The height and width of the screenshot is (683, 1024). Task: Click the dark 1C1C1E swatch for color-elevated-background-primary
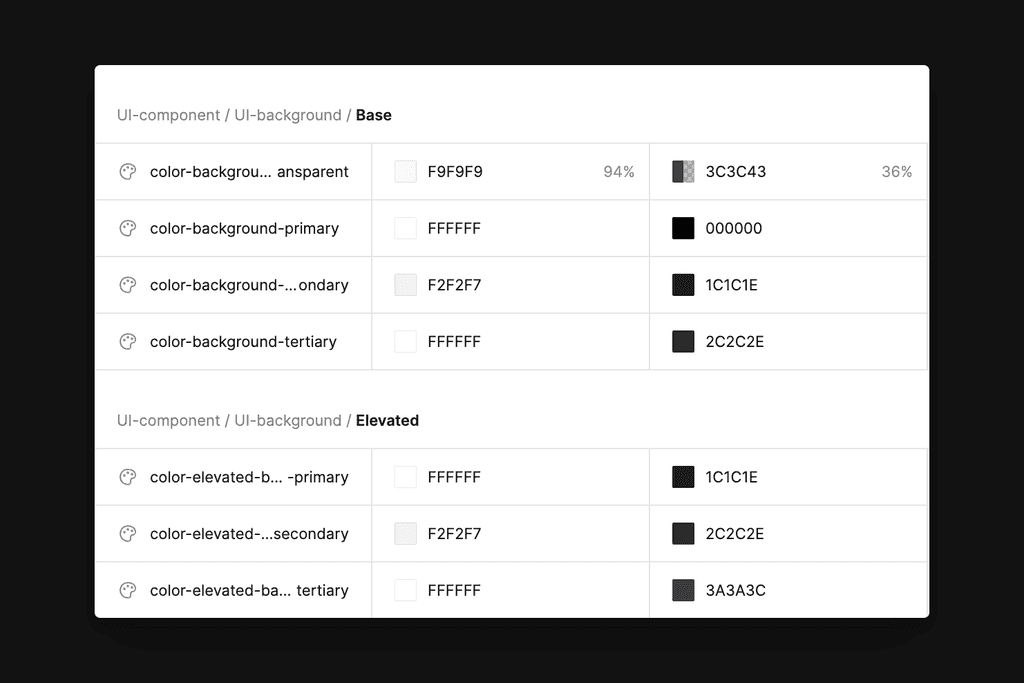click(682, 477)
